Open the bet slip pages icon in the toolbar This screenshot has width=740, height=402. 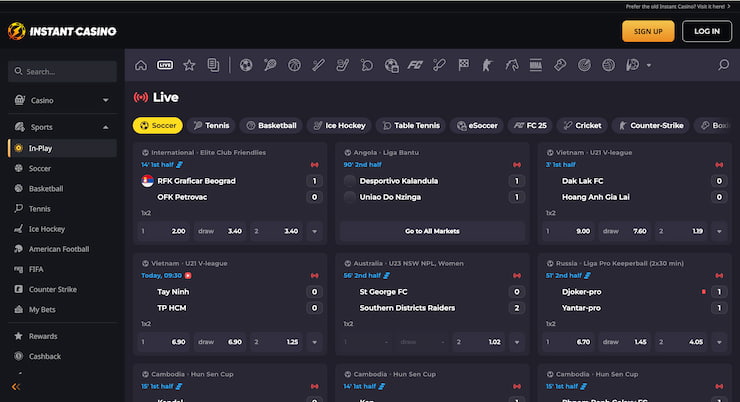pyautogui.click(x=213, y=65)
